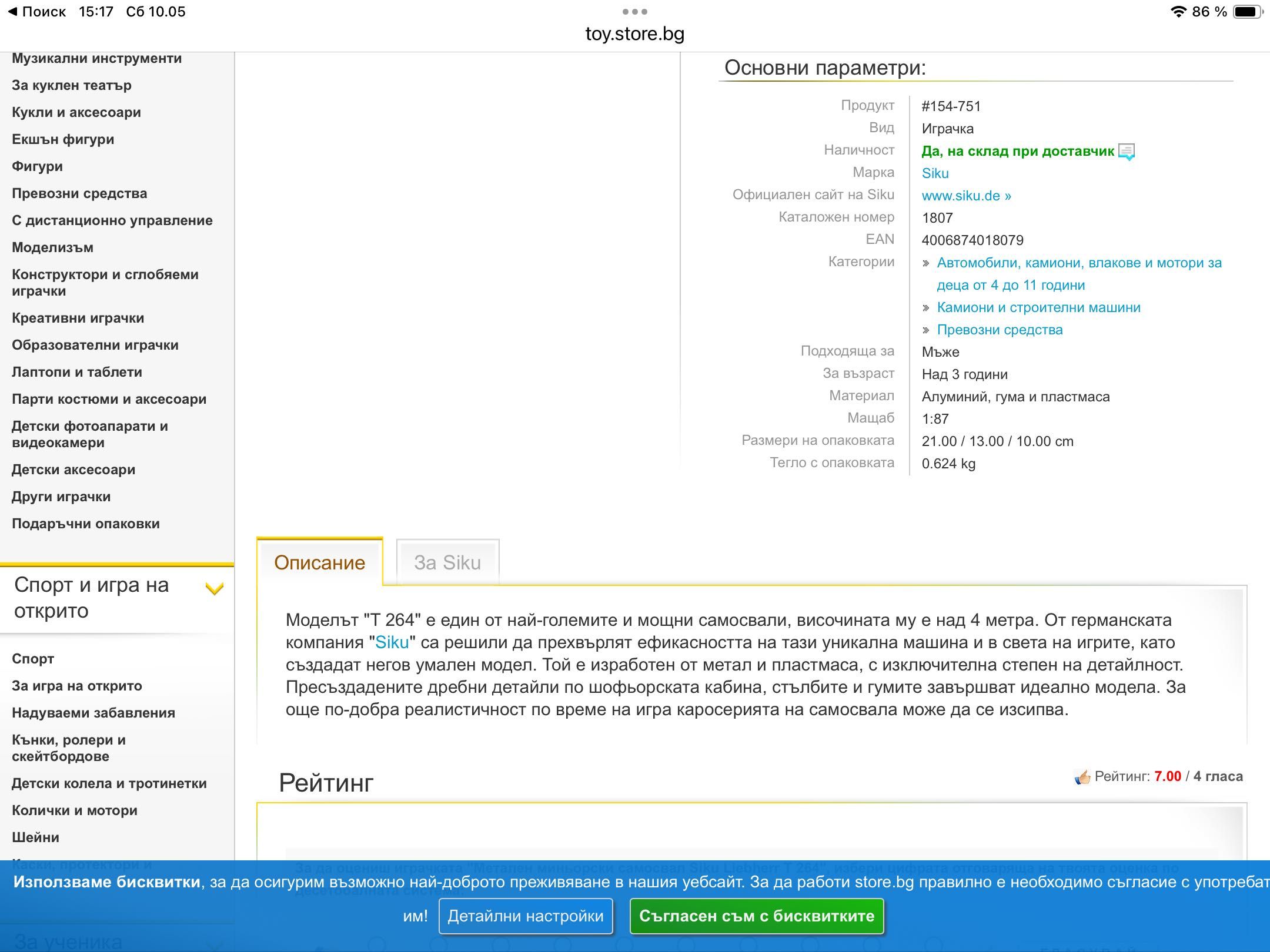This screenshot has width=1270, height=952.
Task: Collapse the Спорт и игра на открито section
Action: [214, 588]
